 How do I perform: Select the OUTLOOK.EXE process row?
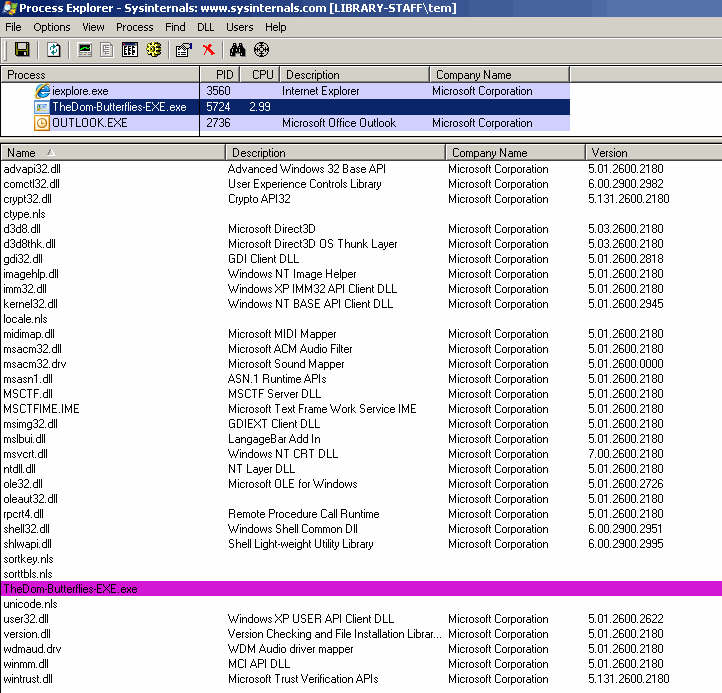coord(285,123)
